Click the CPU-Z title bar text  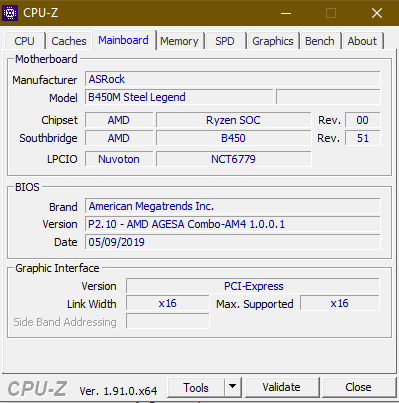[41, 13]
